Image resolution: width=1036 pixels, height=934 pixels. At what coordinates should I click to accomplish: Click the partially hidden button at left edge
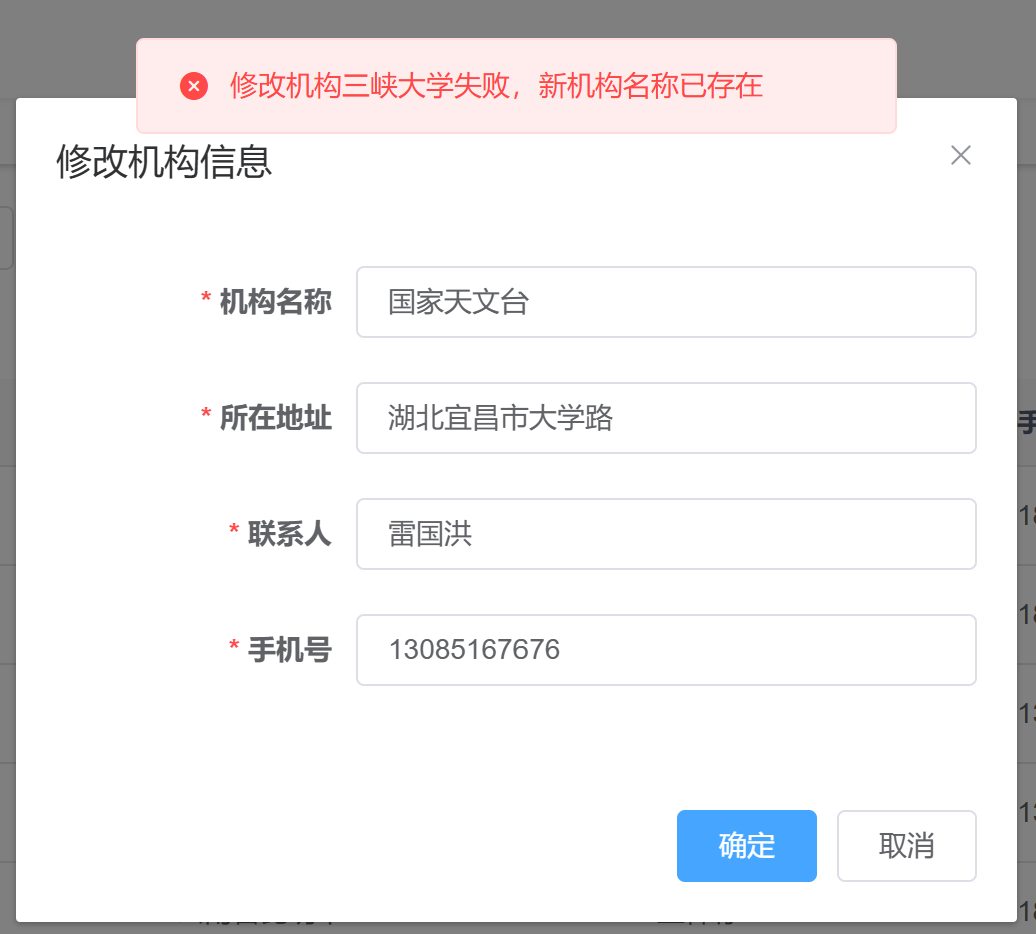pos(6,238)
